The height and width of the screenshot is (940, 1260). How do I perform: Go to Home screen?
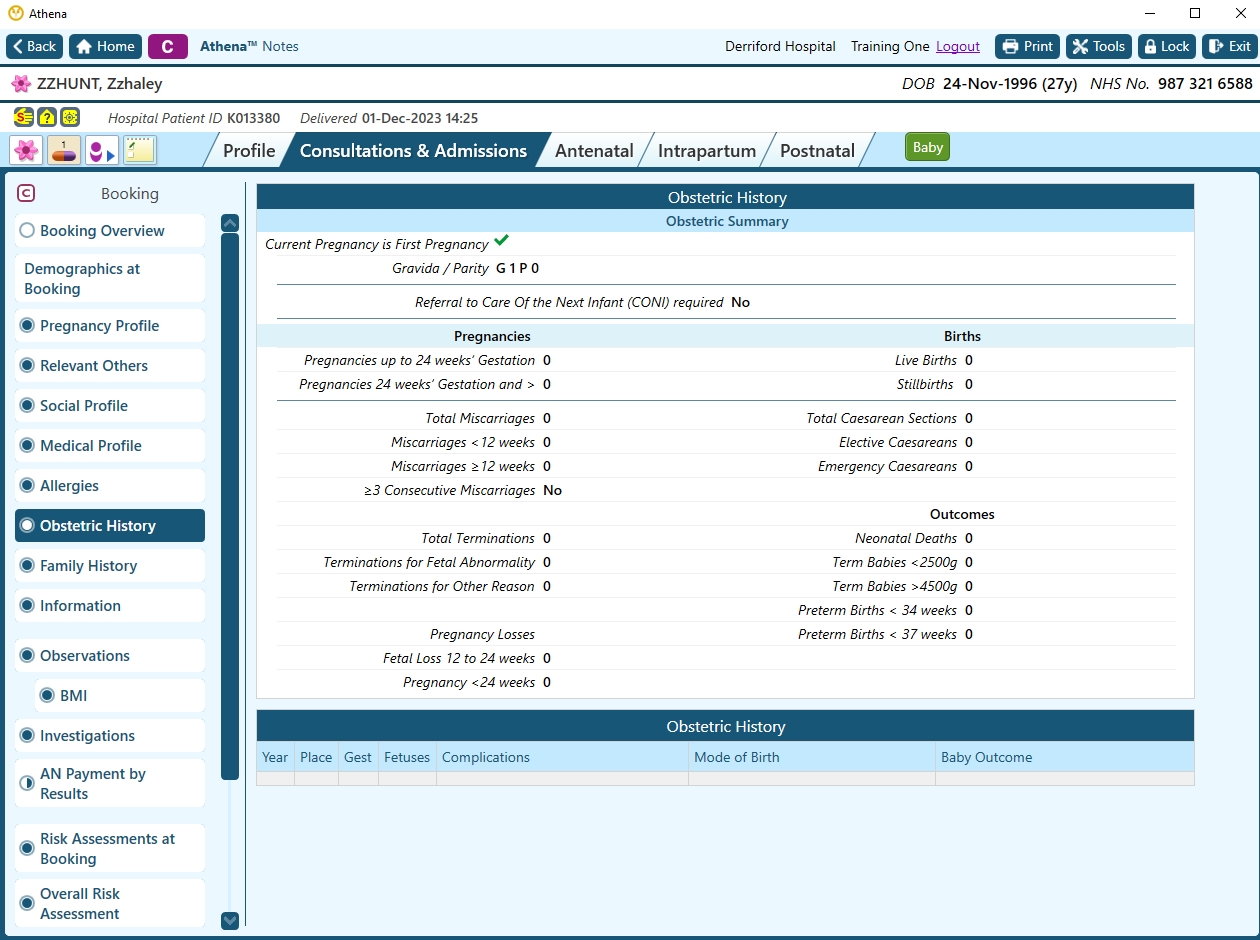pos(105,46)
